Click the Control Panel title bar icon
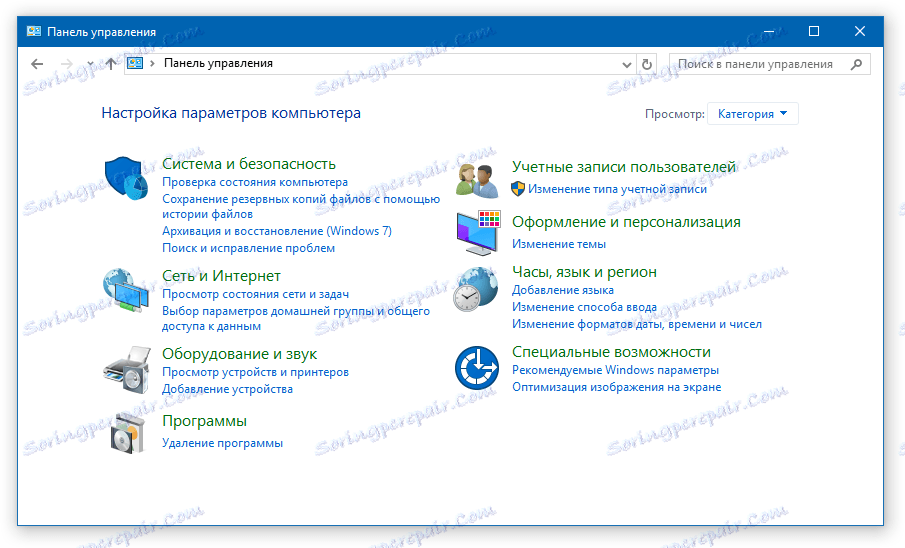Screen dimensions: 905x548 pyautogui.click(x=33, y=31)
